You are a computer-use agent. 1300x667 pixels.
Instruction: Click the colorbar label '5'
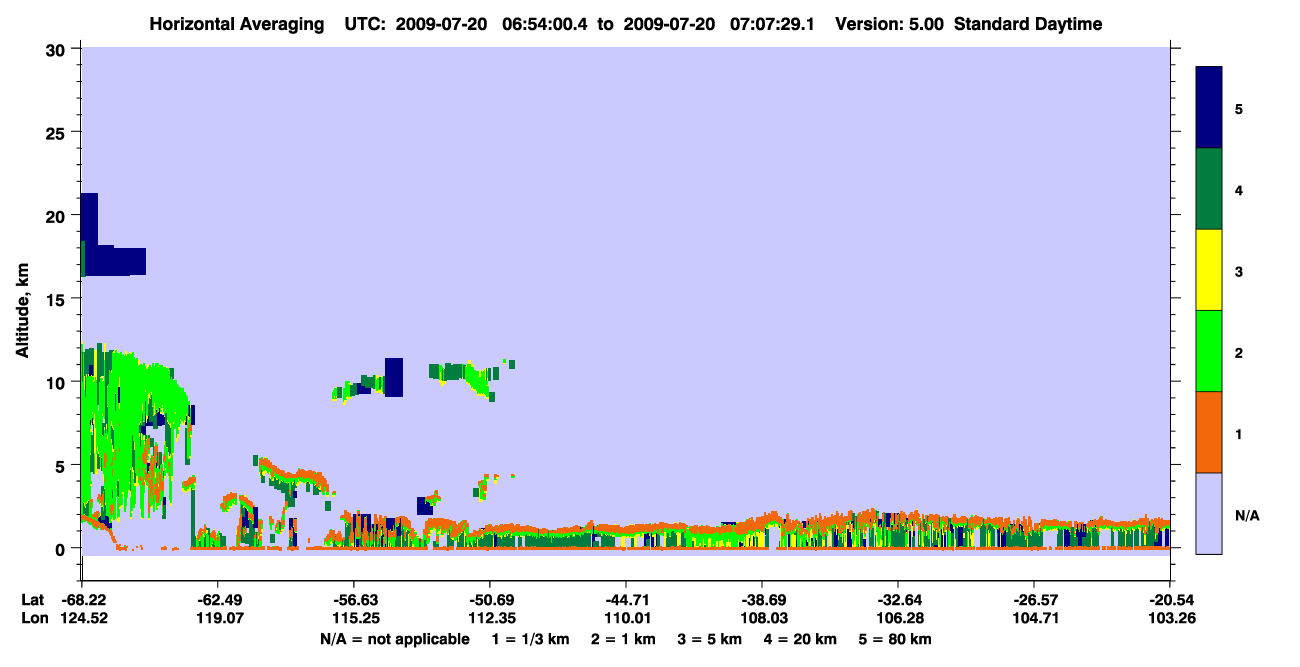coord(1239,109)
